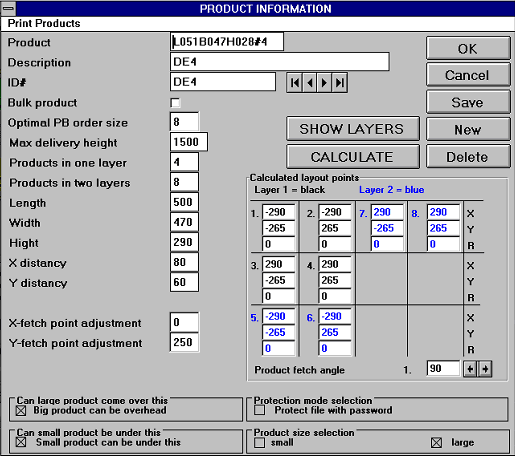Toggle Small product can be under this

click(21, 442)
